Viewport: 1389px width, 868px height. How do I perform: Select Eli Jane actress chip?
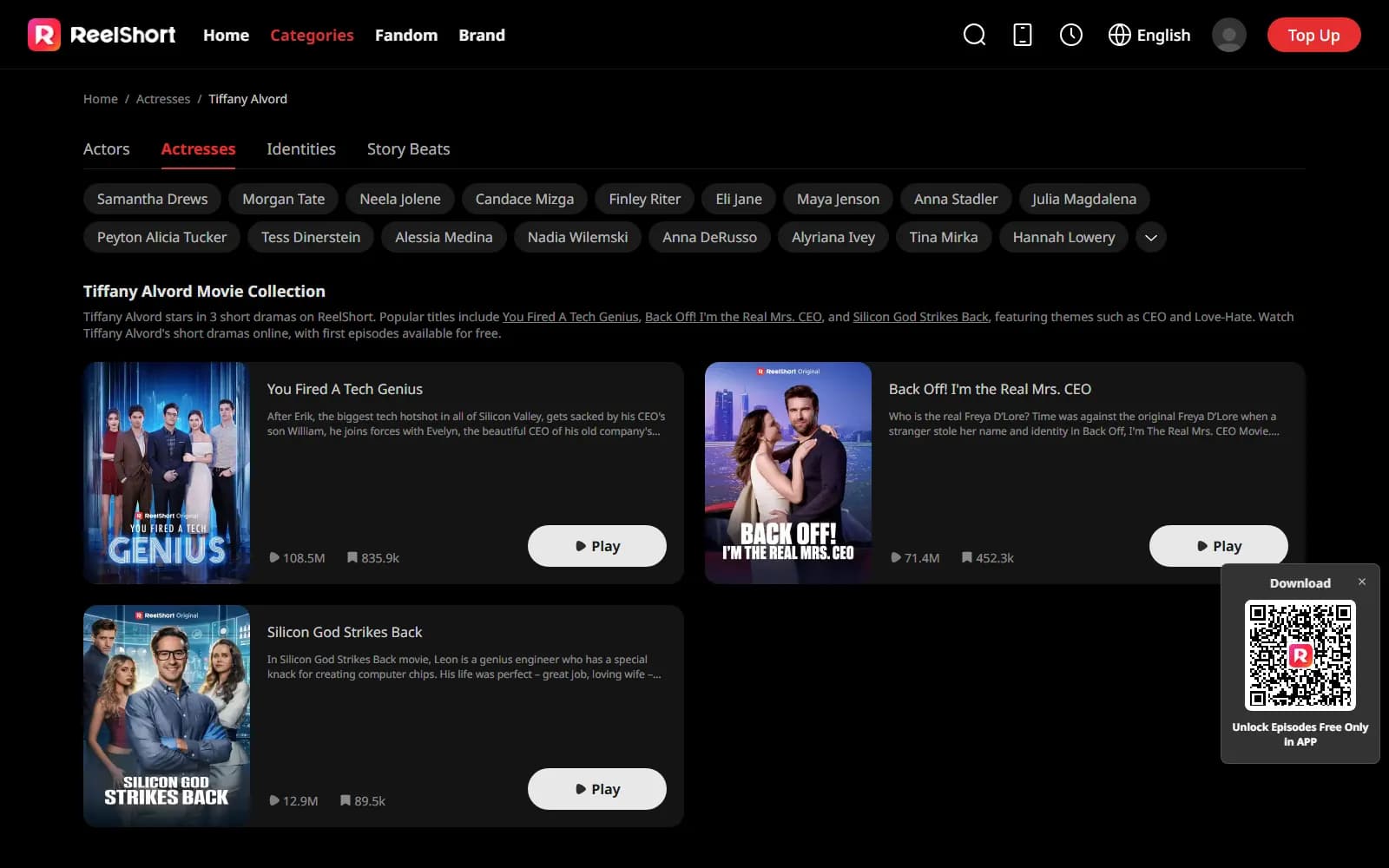(x=739, y=199)
